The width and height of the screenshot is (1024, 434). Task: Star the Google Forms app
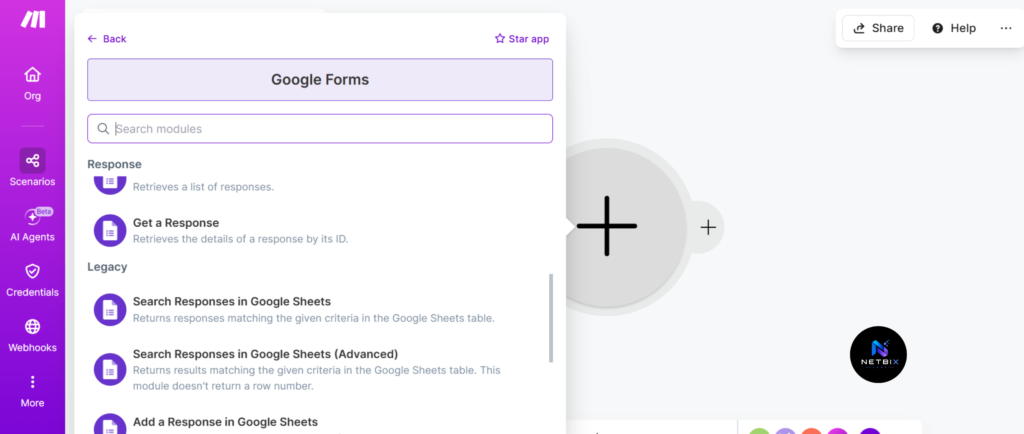tap(522, 39)
